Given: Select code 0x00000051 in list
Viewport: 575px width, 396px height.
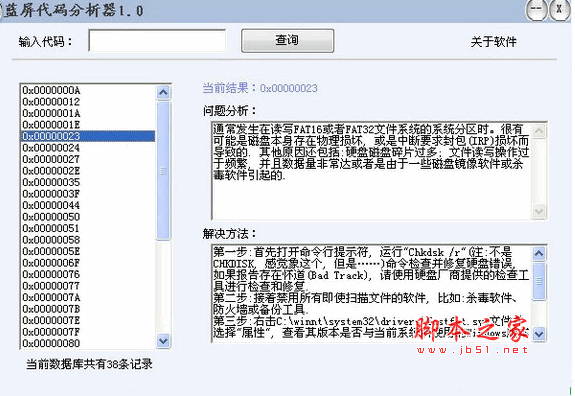Looking at the screenshot, I should pos(88,228).
